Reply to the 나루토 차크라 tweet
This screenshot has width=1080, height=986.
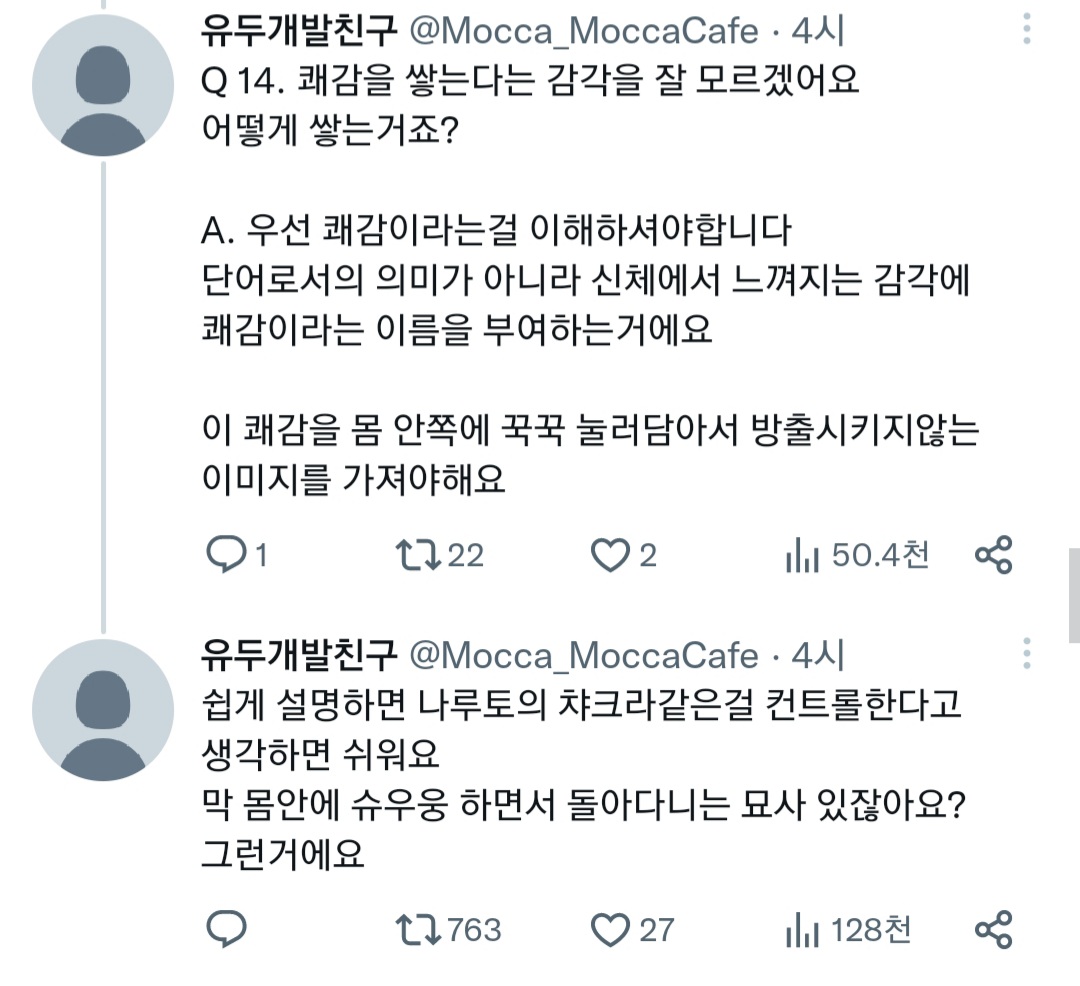click(x=226, y=930)
